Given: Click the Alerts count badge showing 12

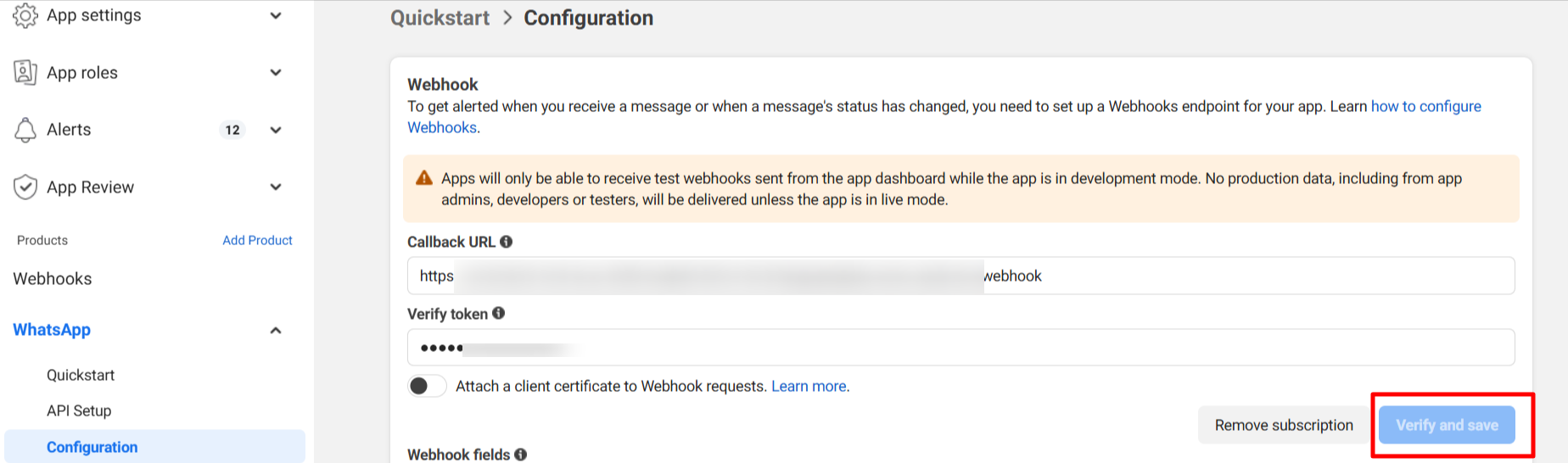Looking at the screenshot, I should pyautogui.click(x=232, y=130).
